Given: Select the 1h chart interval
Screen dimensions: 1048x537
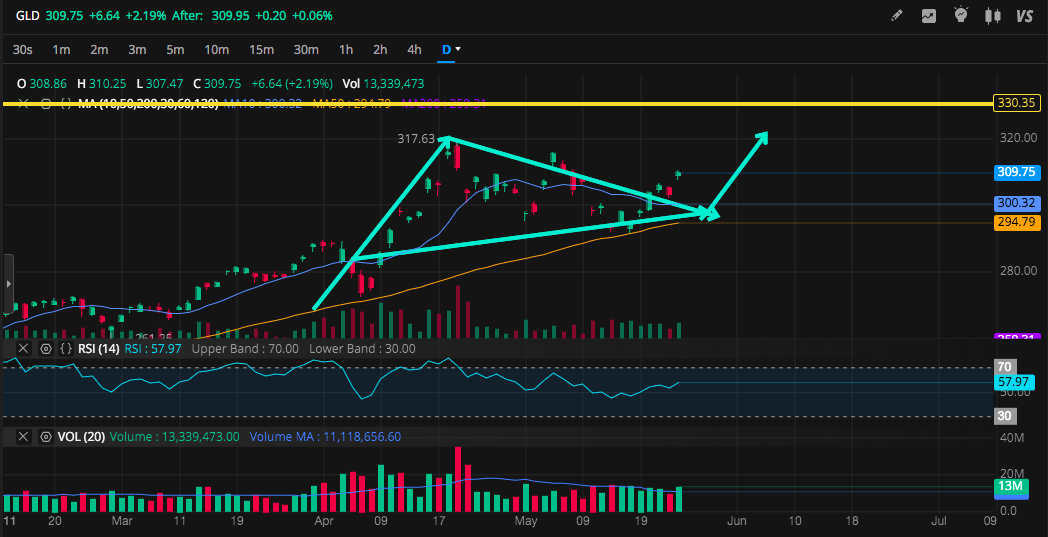Looking at the screenshot, I should [346, 49].
